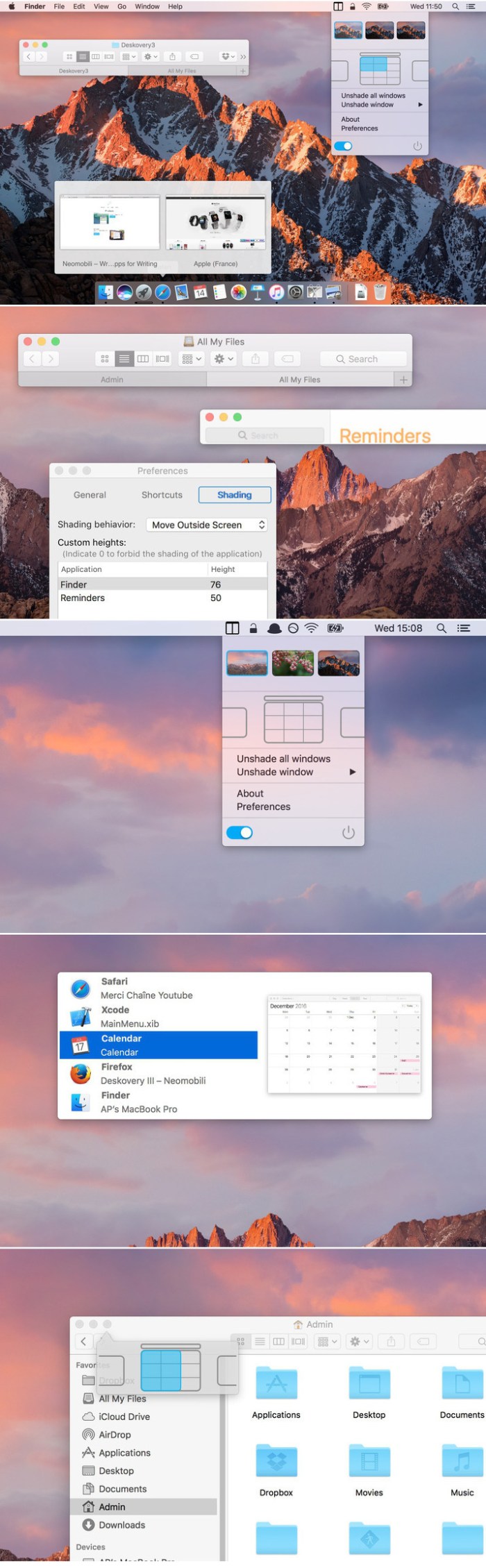Select the Reminders row in Custom heights table

coord(162,598)
